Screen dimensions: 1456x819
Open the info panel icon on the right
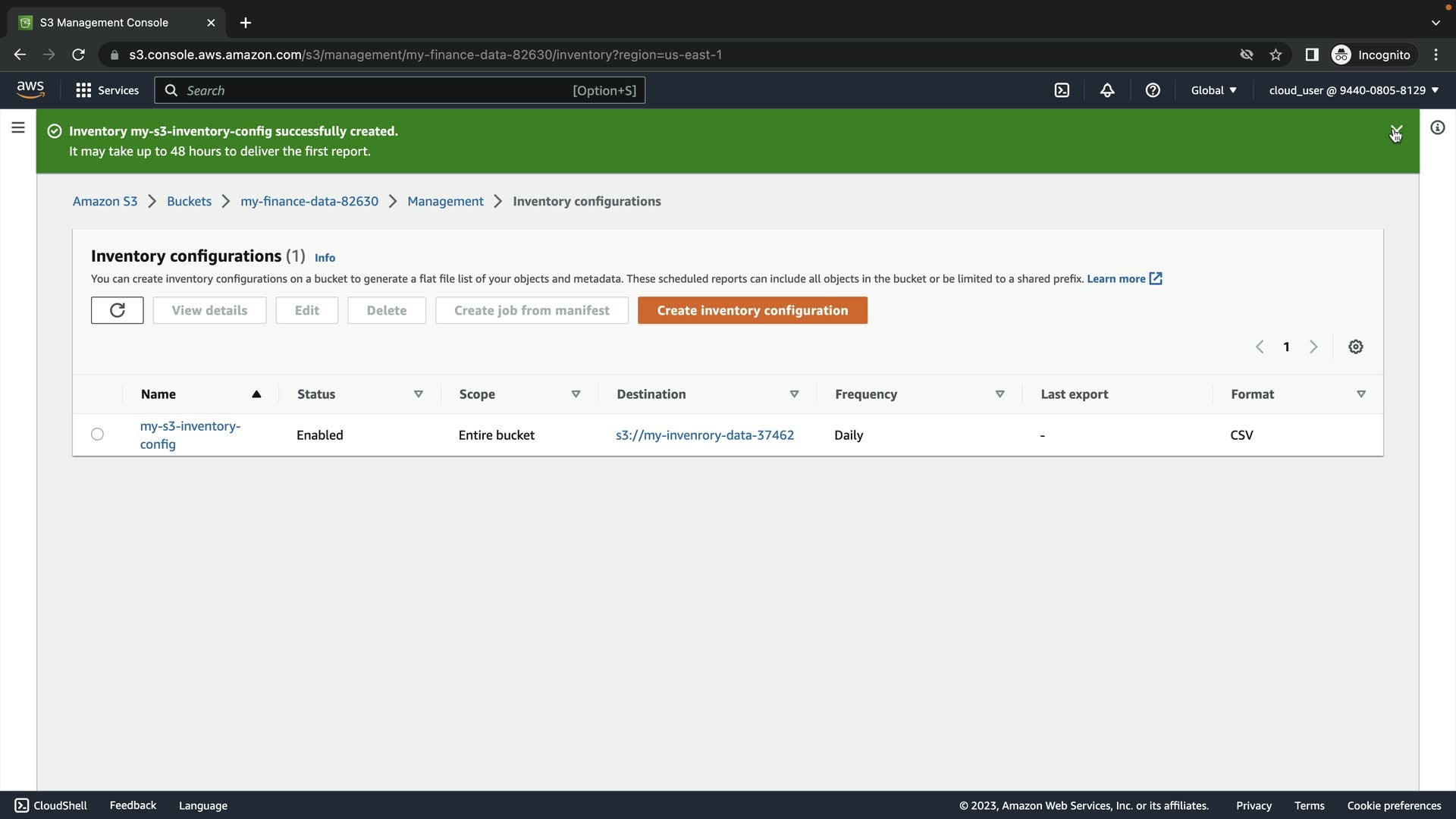click(1437, 127)
